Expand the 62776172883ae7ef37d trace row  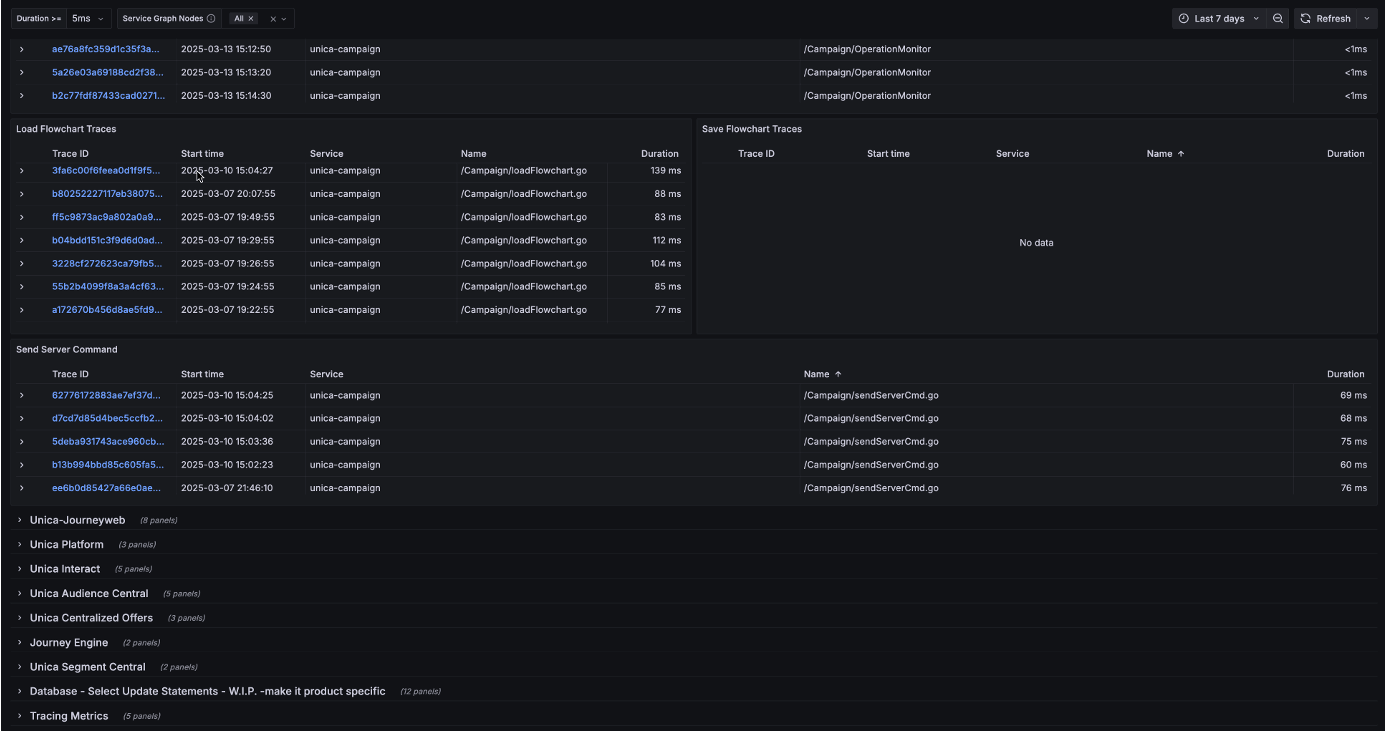(x=21, y=395)
